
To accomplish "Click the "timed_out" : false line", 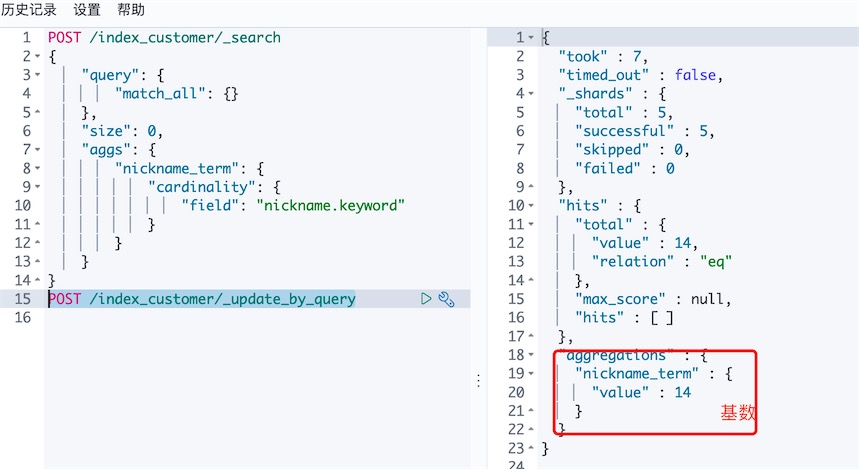I will (640, 75).
